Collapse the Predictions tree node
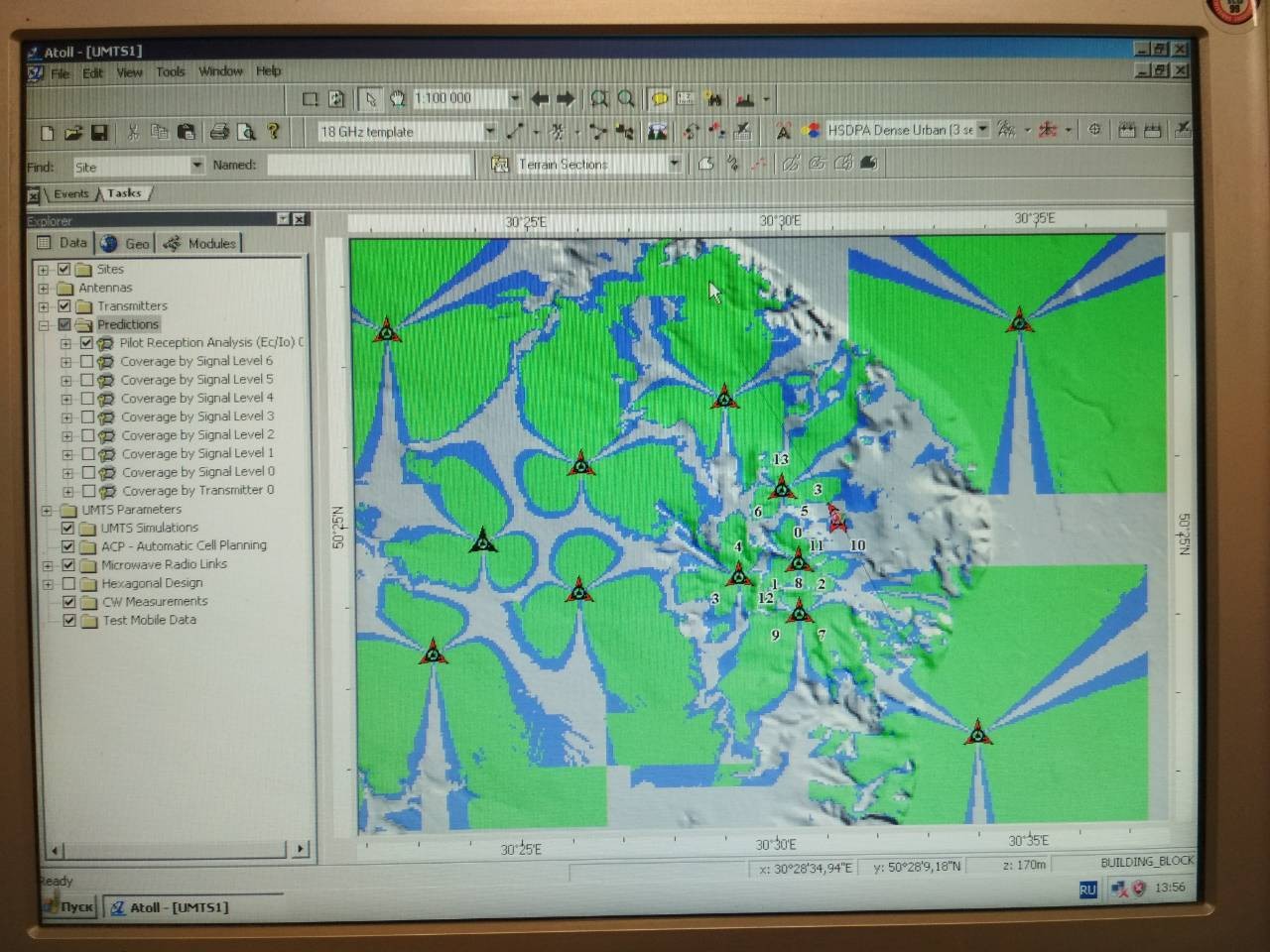 click(x=44, y=324)
